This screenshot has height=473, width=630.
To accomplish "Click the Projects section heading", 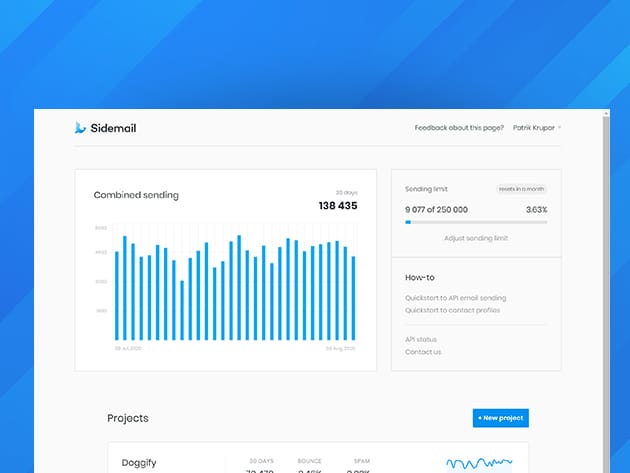I will pyautogui.click(x=128, y=418).
